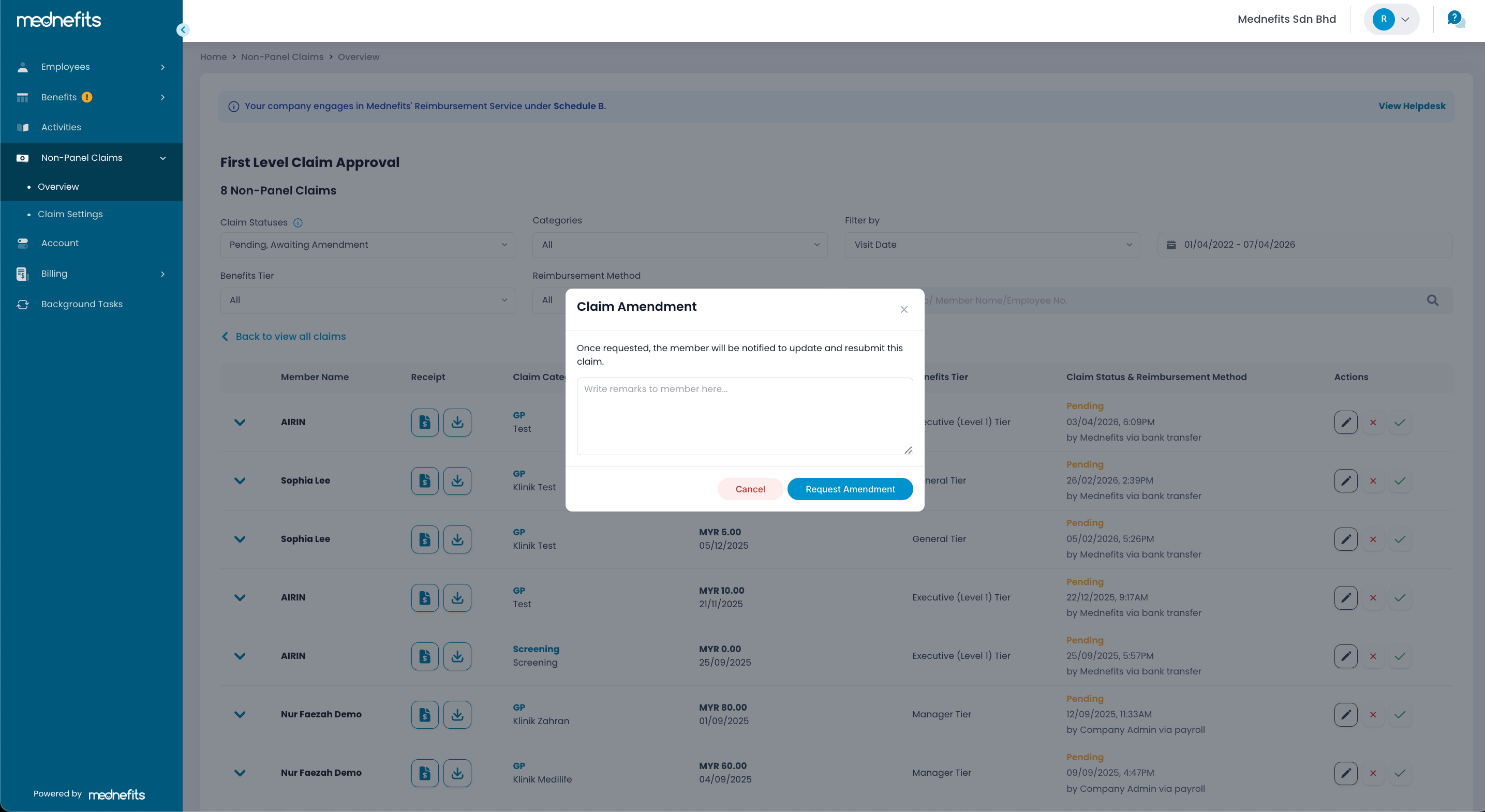Cancel the Claim Amendment dialog
Viewport: 1485px width, 812px height.
point(749,489)
